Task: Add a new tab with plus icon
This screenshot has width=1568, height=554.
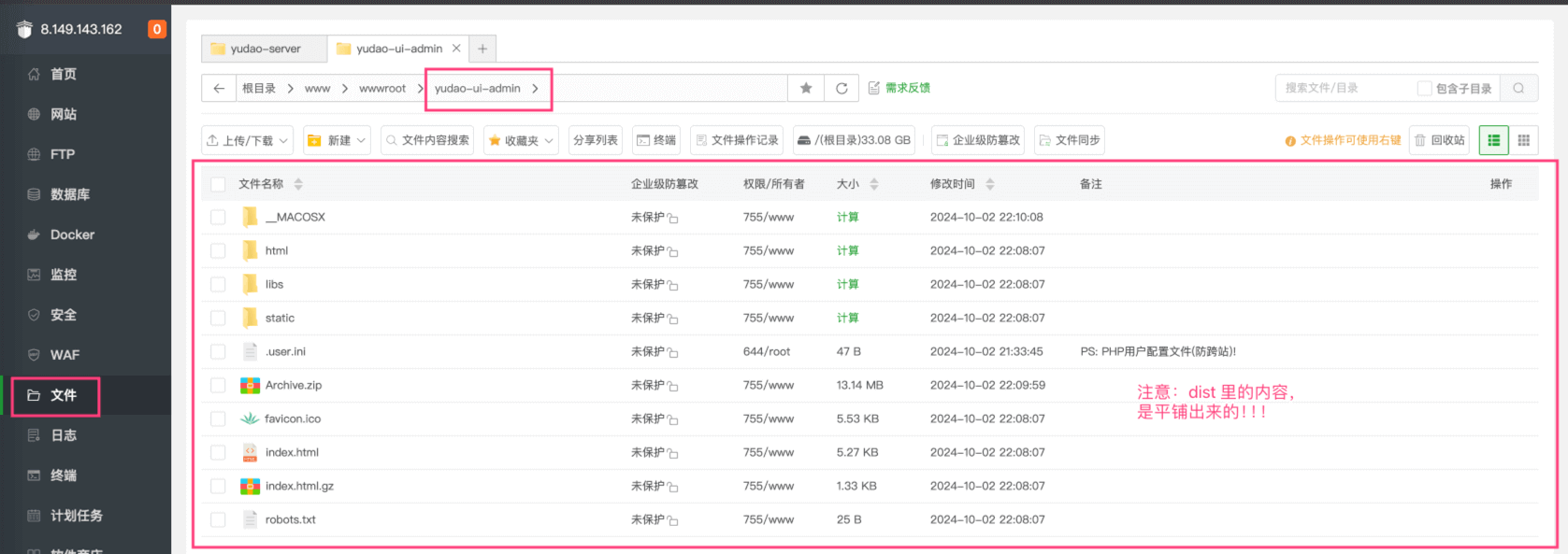Action: (x=482, y=49)
